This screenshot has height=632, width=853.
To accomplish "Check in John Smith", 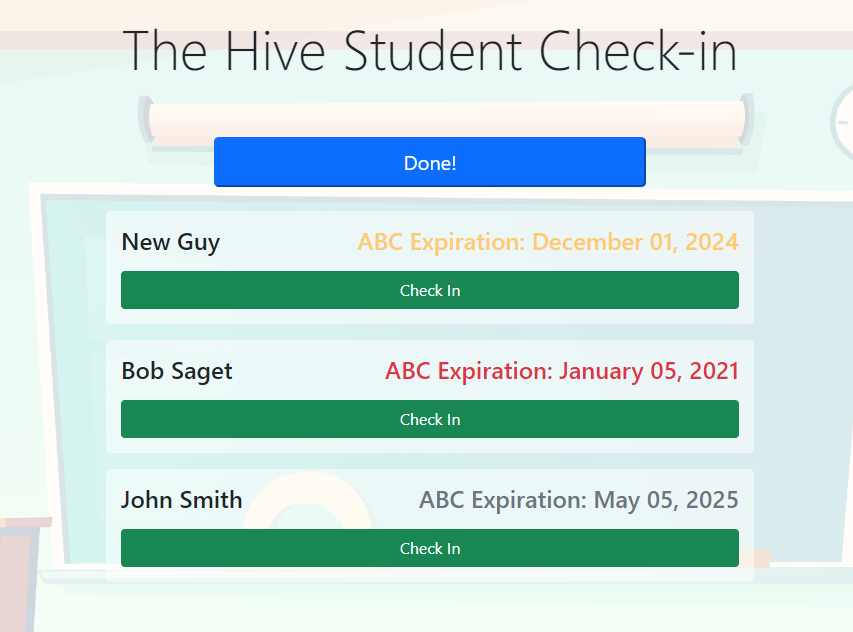I will click(x=430, y=548).
